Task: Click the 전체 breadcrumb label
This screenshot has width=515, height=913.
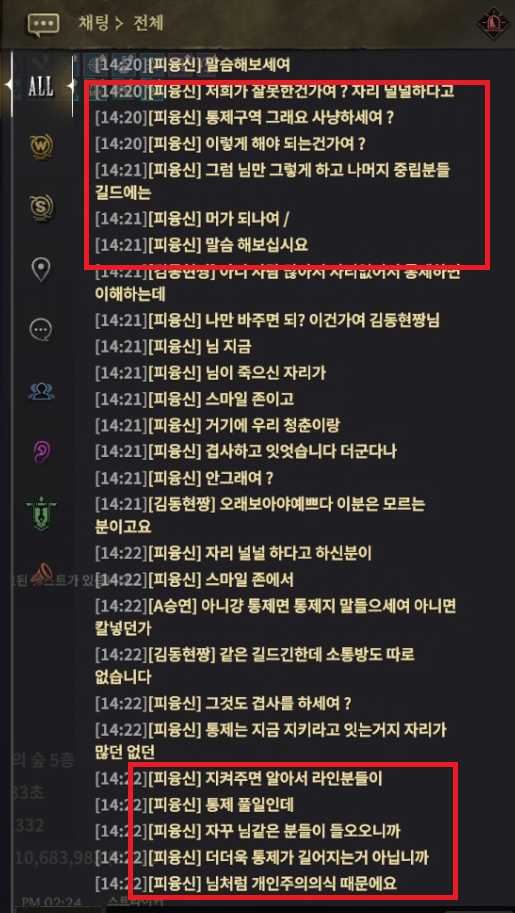Action: [147, 23]
